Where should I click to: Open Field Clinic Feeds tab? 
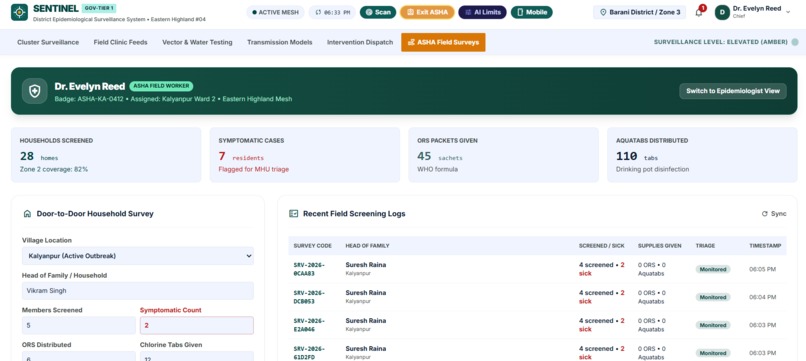pyautogui.click(x=120, y=42)
